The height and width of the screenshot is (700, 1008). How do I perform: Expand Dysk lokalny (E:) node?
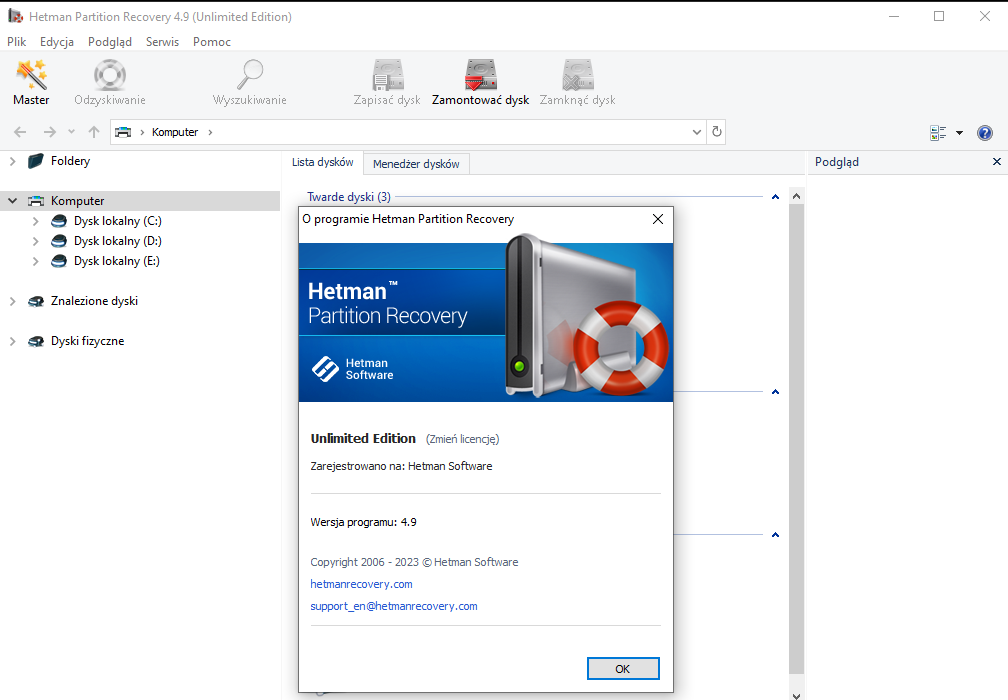(x=35, y=260)
